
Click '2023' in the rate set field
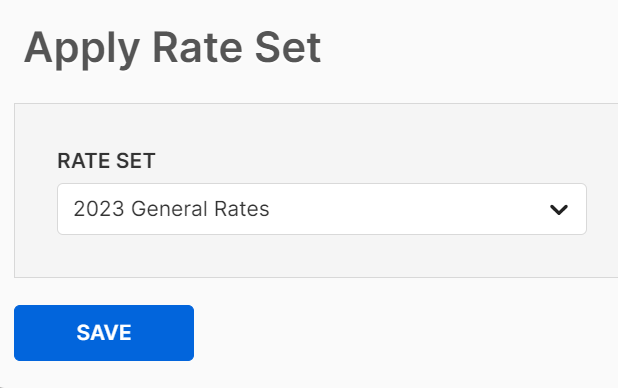coord(99,209)
